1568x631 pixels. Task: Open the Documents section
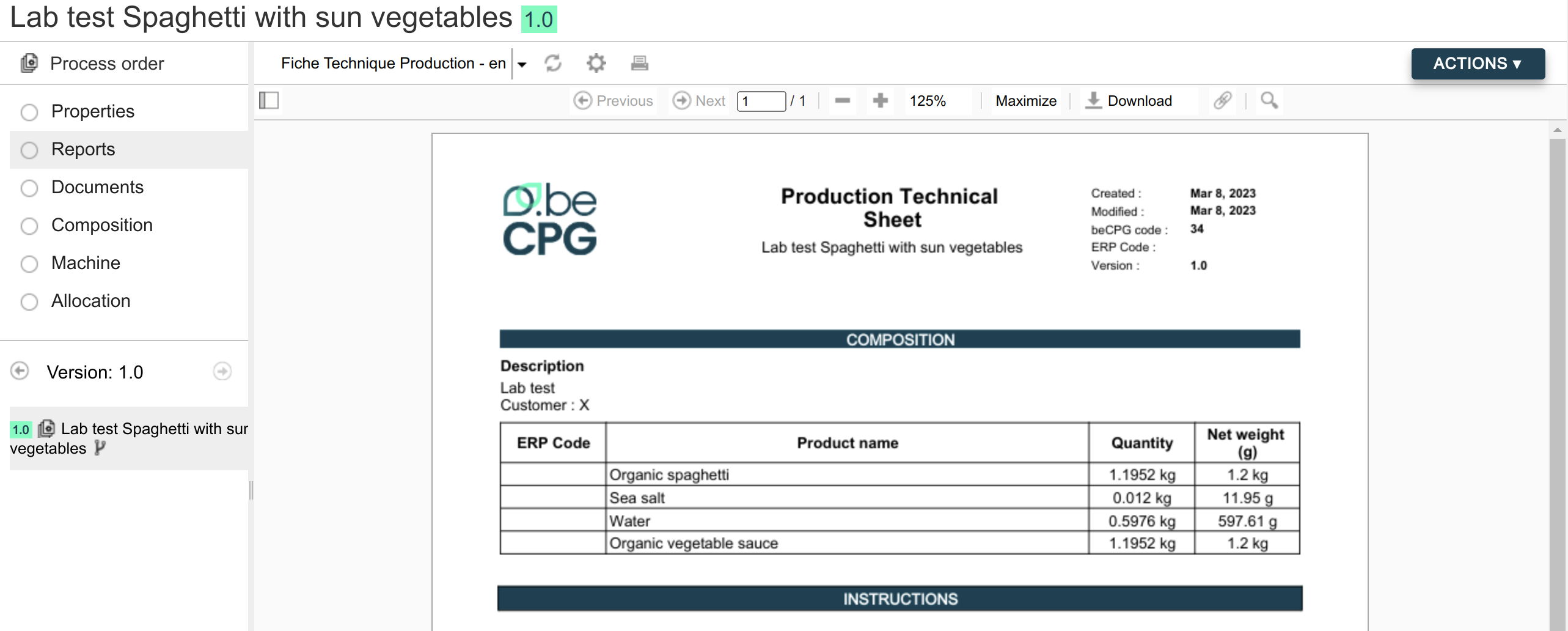click(x=129, y=187)
